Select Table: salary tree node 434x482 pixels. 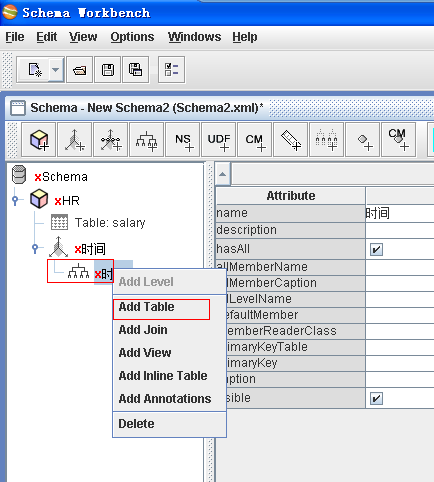pyautogui.click(x=110, y=223)
